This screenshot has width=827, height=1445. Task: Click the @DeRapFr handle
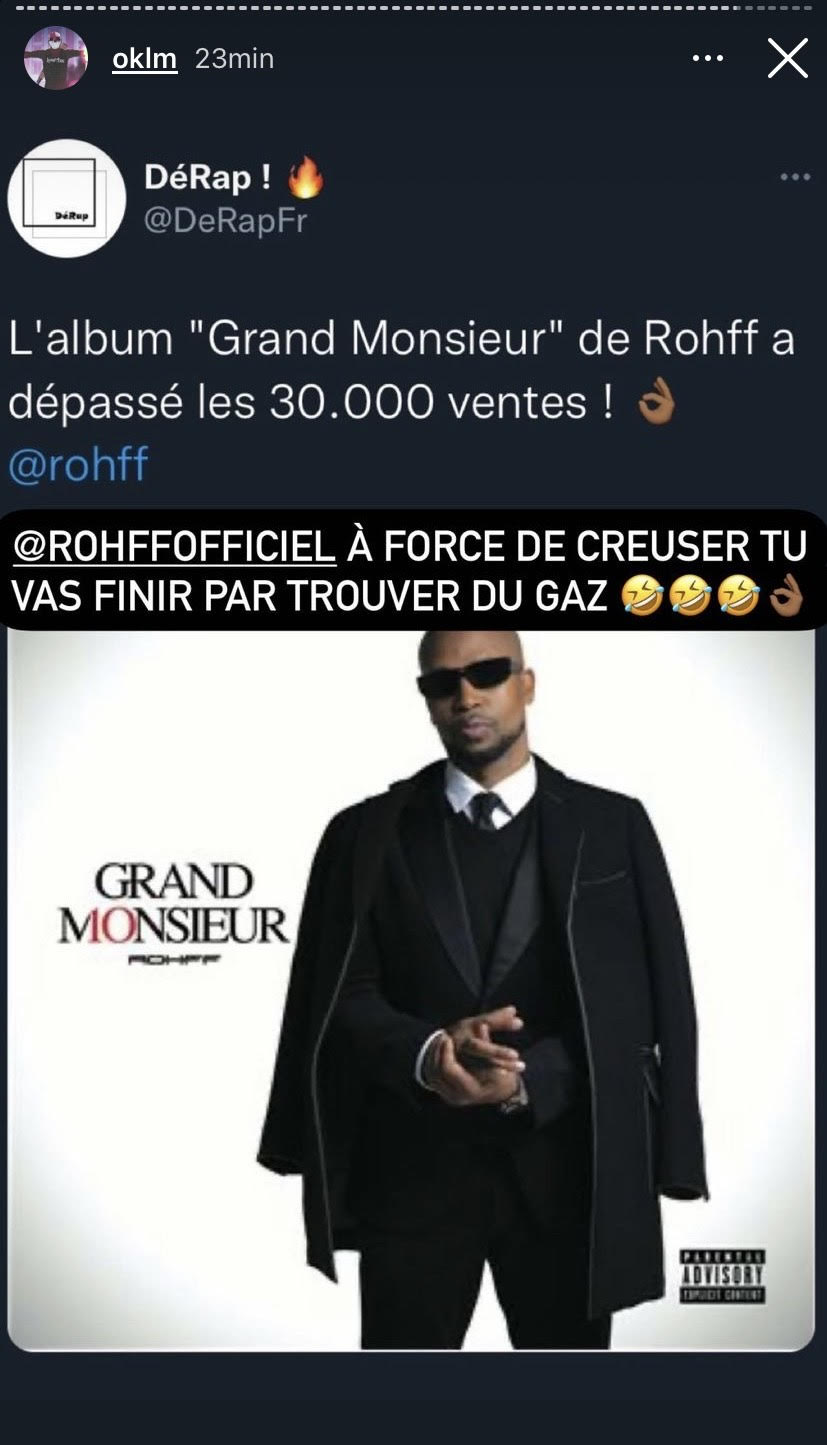pyautogui.click(x=225, y=220)
